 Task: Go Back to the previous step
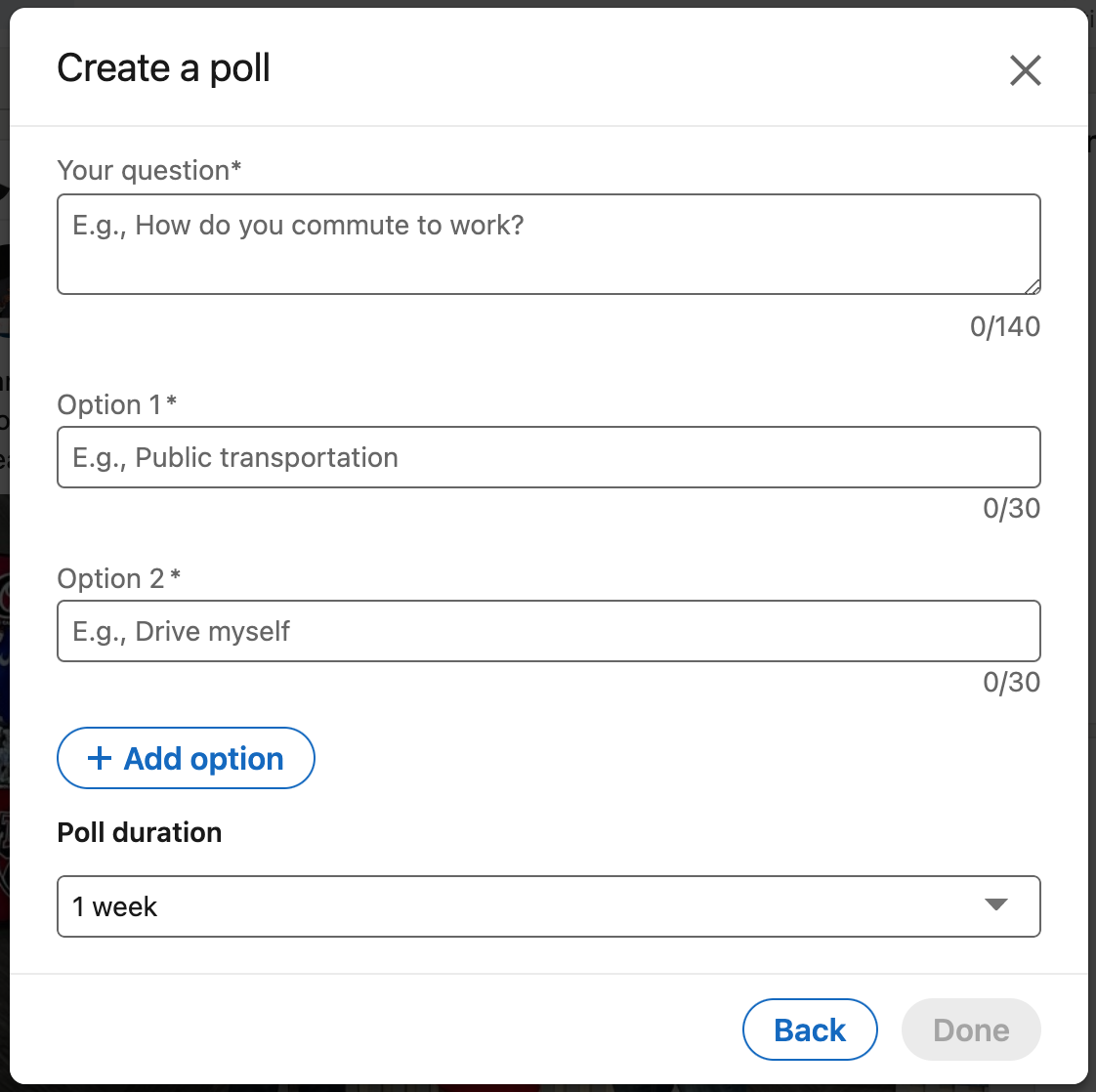point(810,1029)
